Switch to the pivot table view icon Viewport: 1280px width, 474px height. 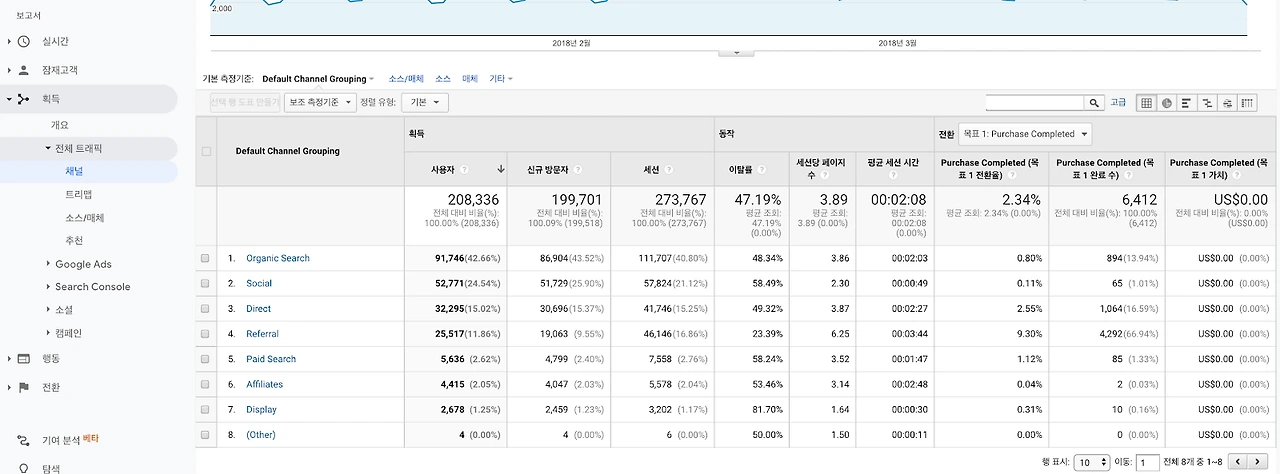click(1247, 102)
